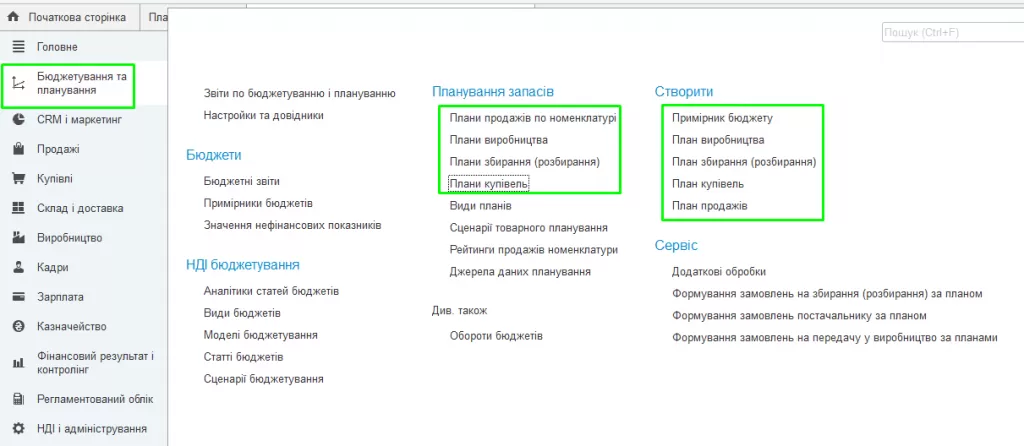
Task: Click the НДІ і адміністрування gear icon
Action: point(19,429)
